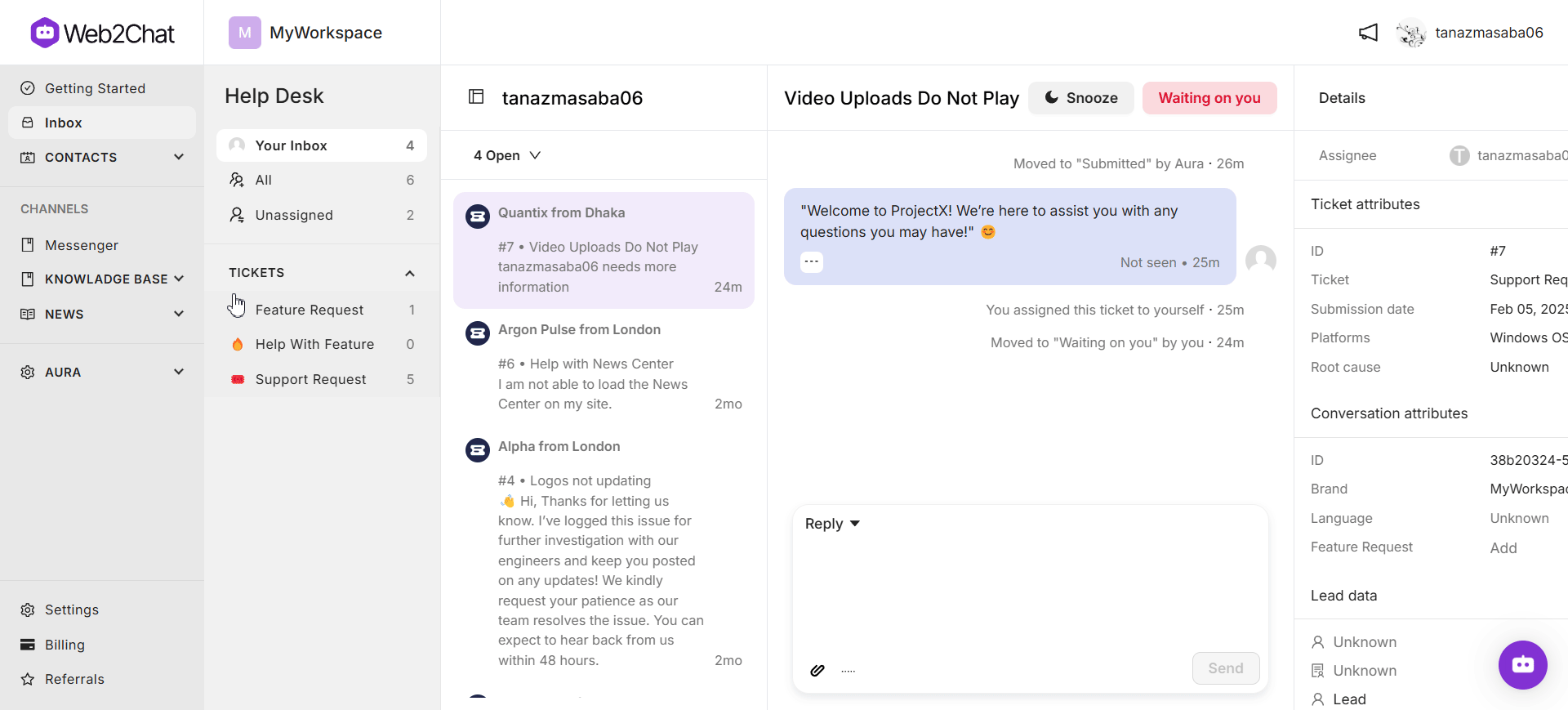Image resolution: width=1568 pixels, height=710 pixels.
Task: Click the sender avatar next to welcome message
Action: (x=1261, y=261)
